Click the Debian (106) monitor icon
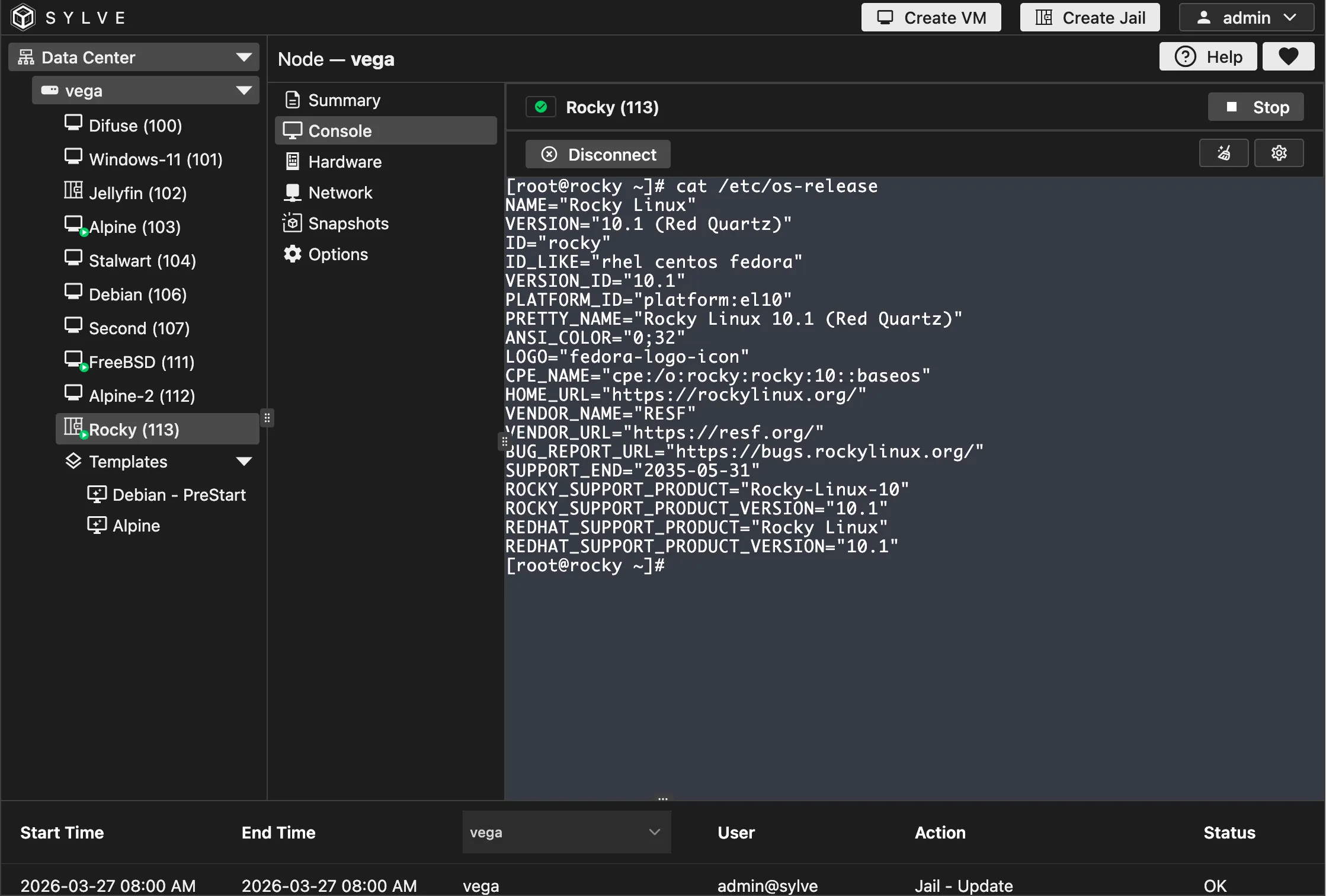The image size is (1326, 896). pos(73,292)
